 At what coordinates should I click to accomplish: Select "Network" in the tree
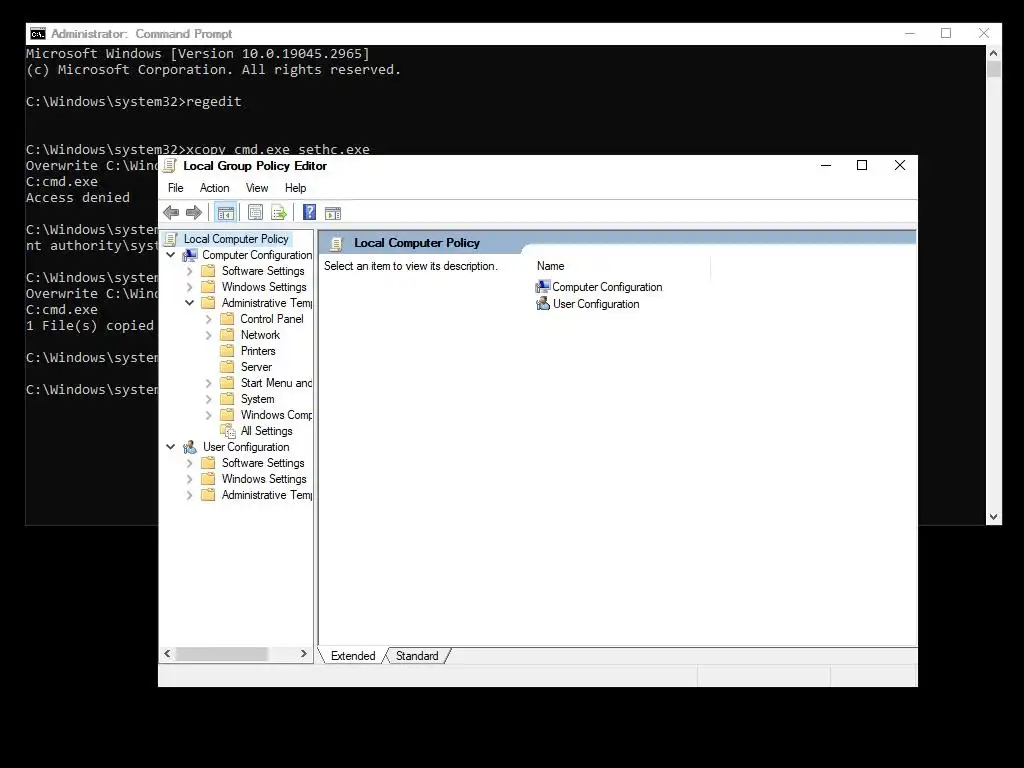pos(260,335)
